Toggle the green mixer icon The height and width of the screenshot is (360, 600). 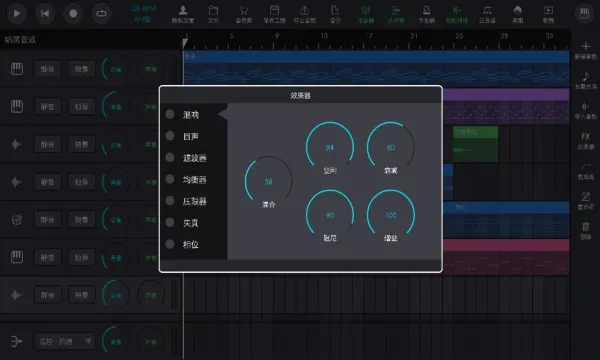coord(365,10)
